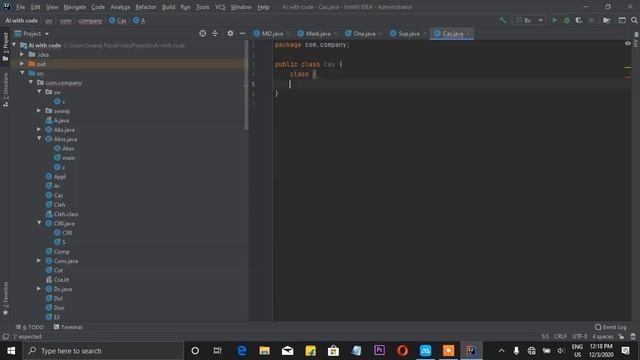
Task: Click the locate-file crosshair icon in Project panel
Action: (x=202, y=33)
